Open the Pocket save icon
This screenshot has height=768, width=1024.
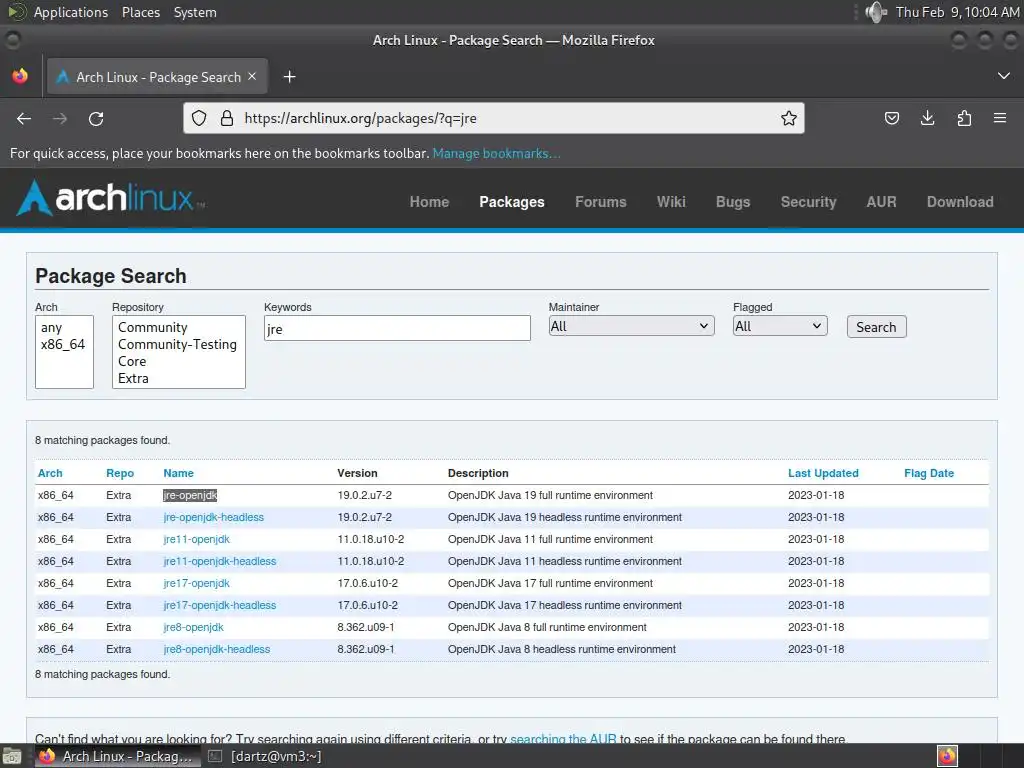891,118
